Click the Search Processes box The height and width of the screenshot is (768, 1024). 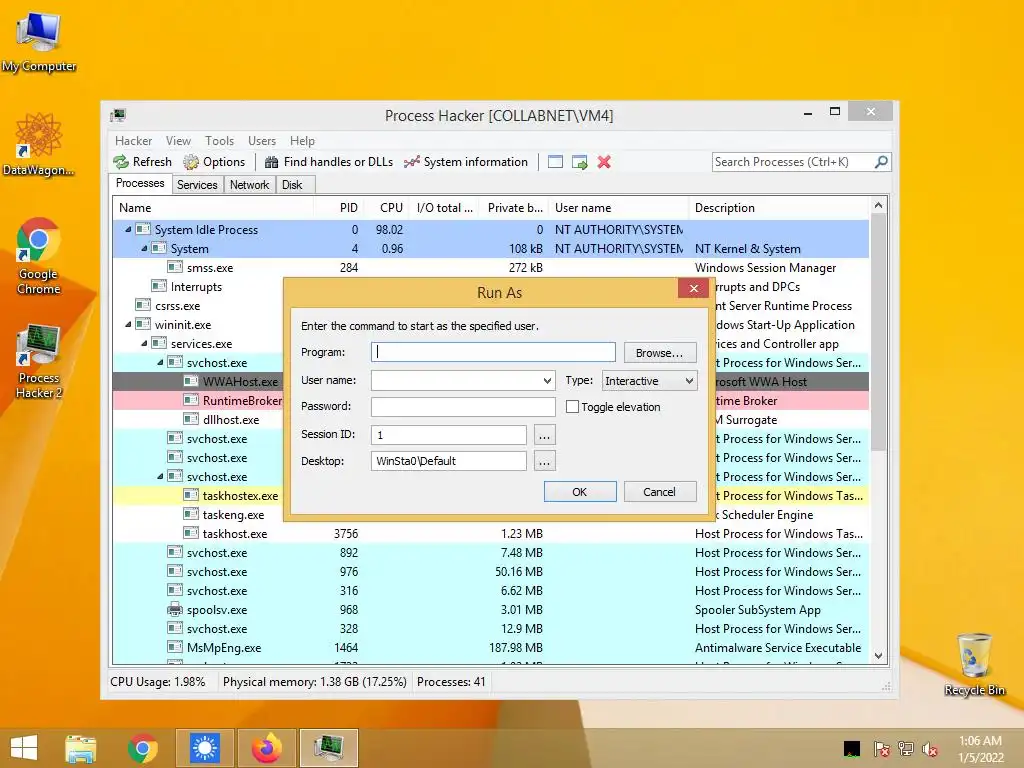point(793,162)
